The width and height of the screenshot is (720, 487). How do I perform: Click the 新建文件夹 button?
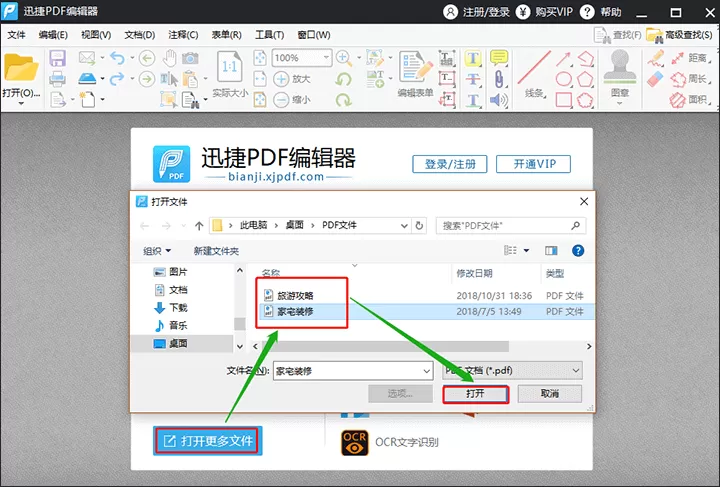click(x=216, y=251)
